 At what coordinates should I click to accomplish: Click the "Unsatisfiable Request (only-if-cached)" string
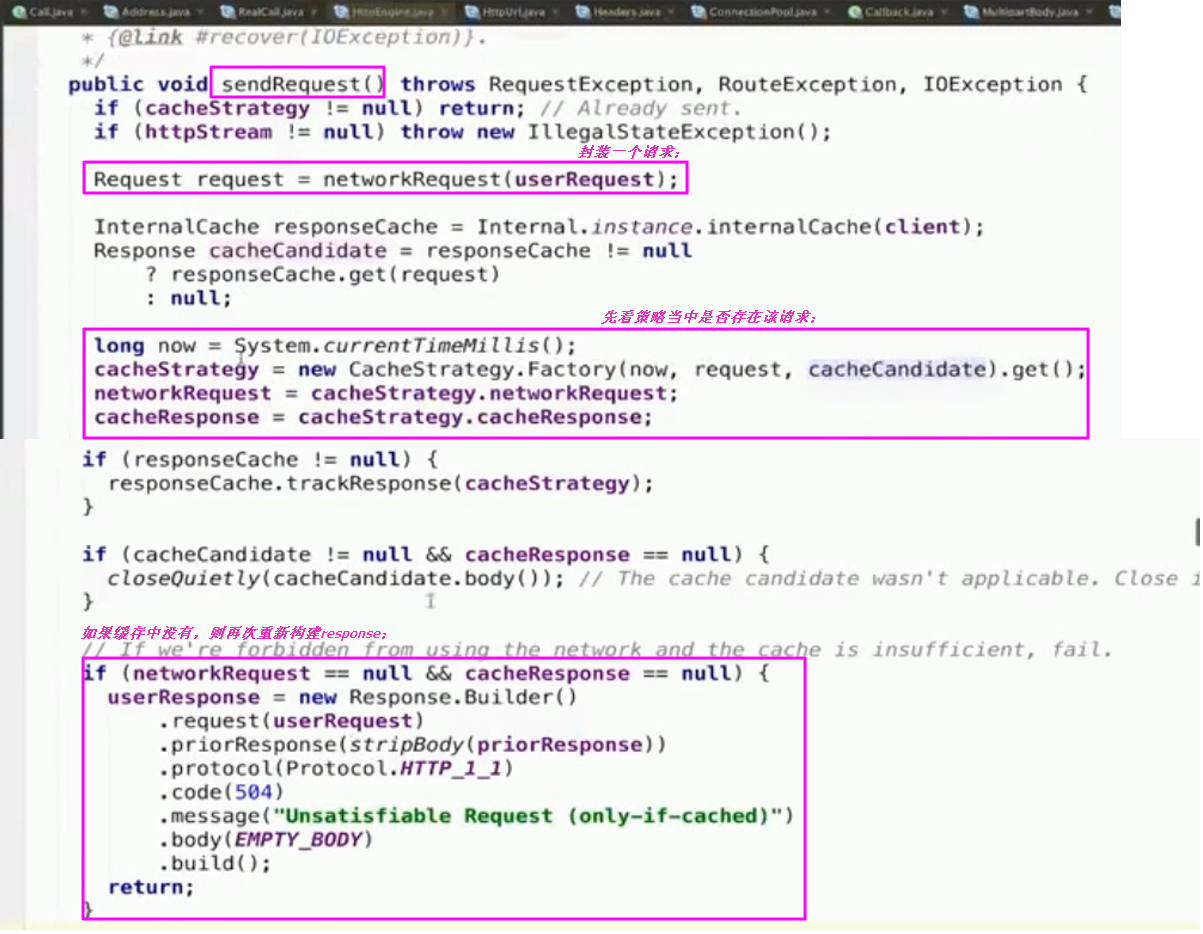coord(528,817)
